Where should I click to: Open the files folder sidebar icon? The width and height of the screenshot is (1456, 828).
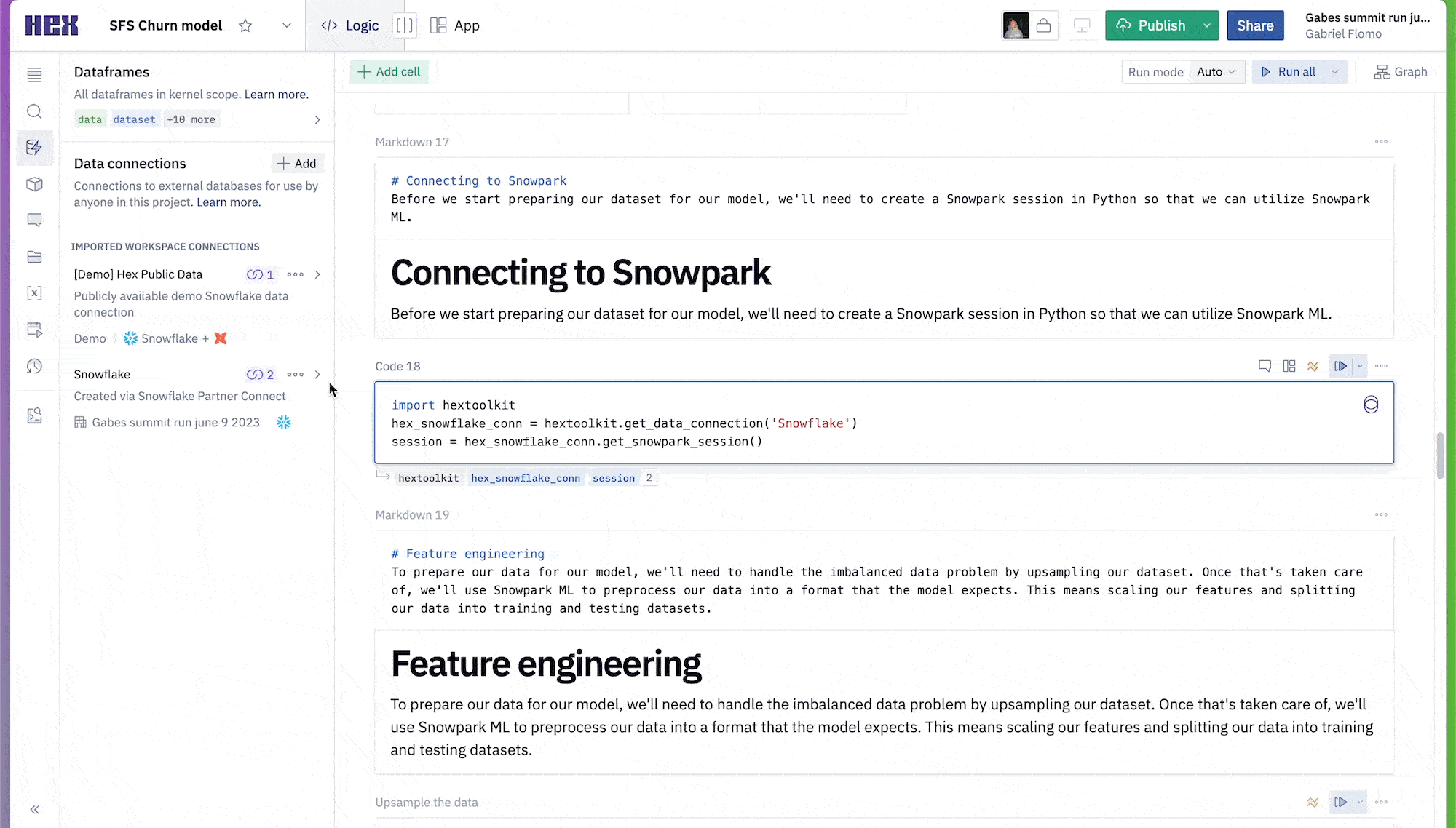34,257
